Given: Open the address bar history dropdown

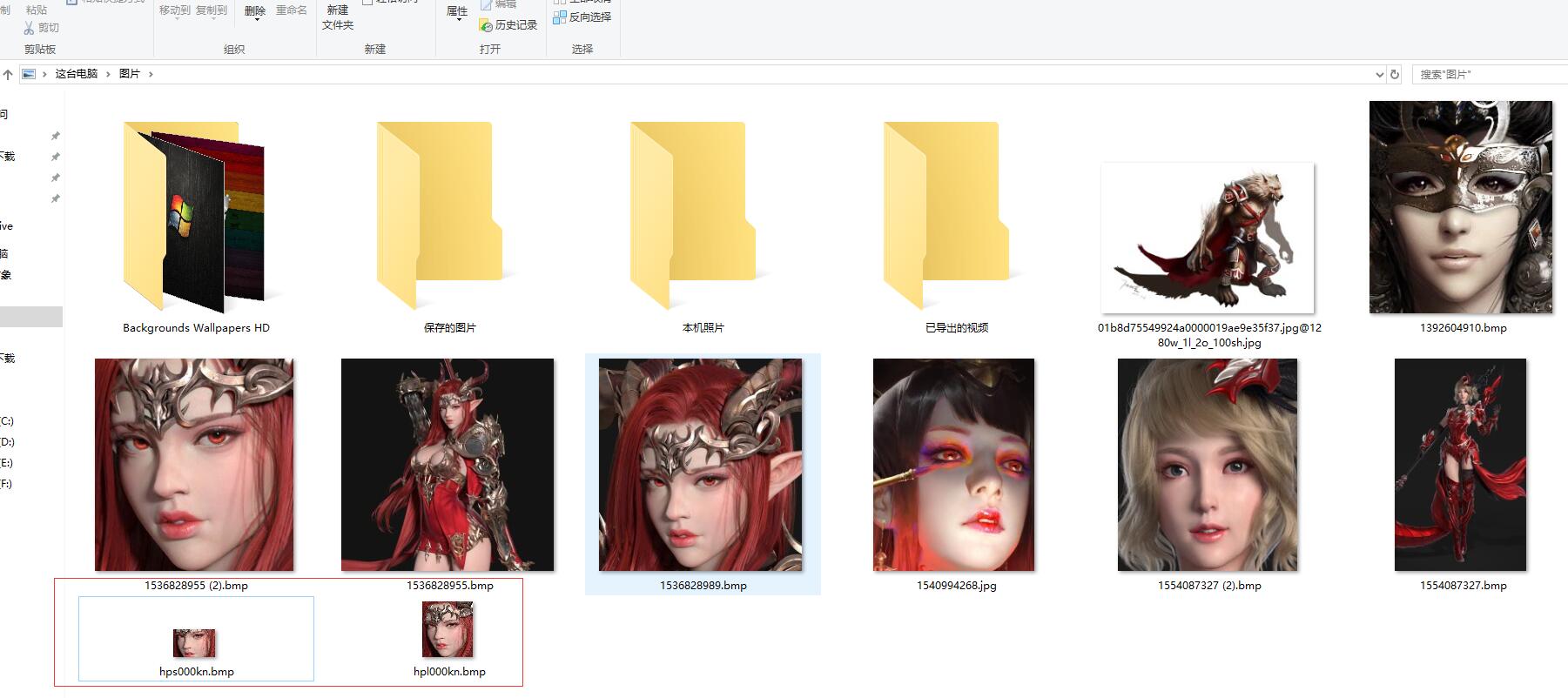Looking at the screenshot, I should pos(1379,75).
